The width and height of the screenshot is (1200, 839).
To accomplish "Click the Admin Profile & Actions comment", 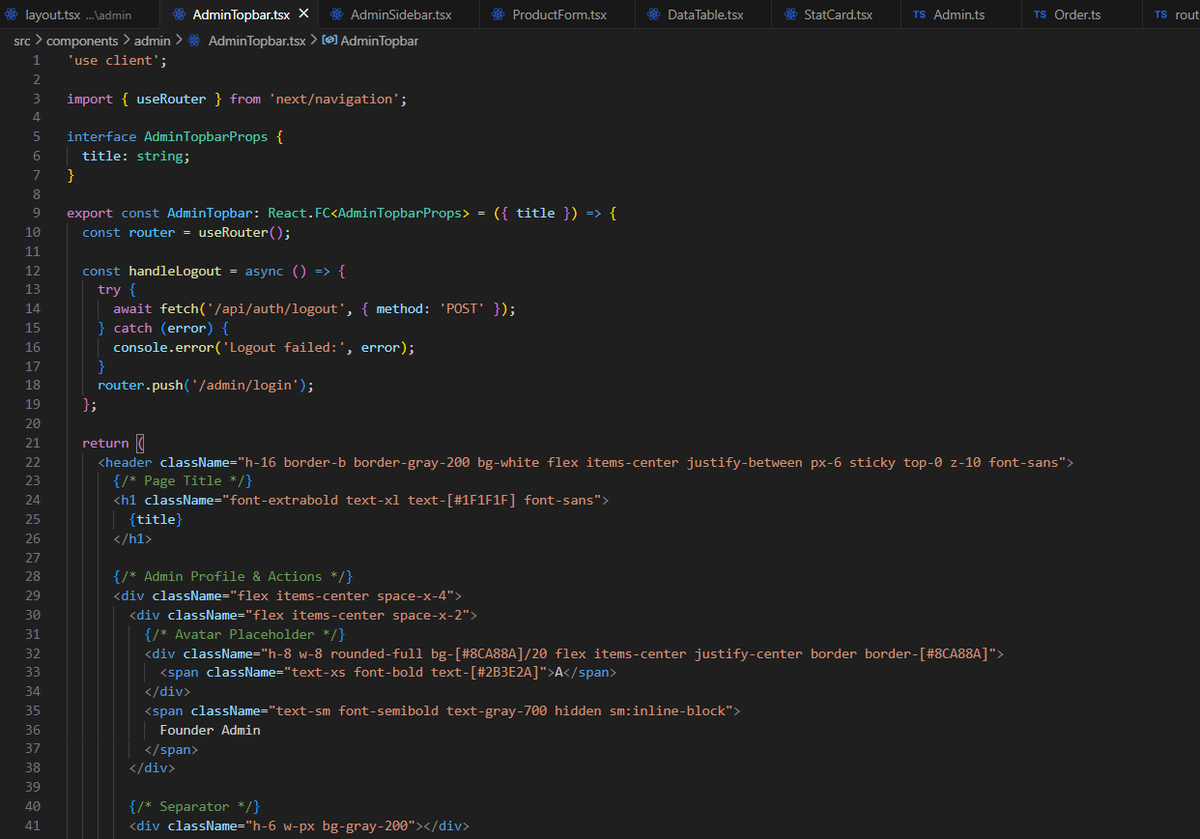I will click(233, 577).
